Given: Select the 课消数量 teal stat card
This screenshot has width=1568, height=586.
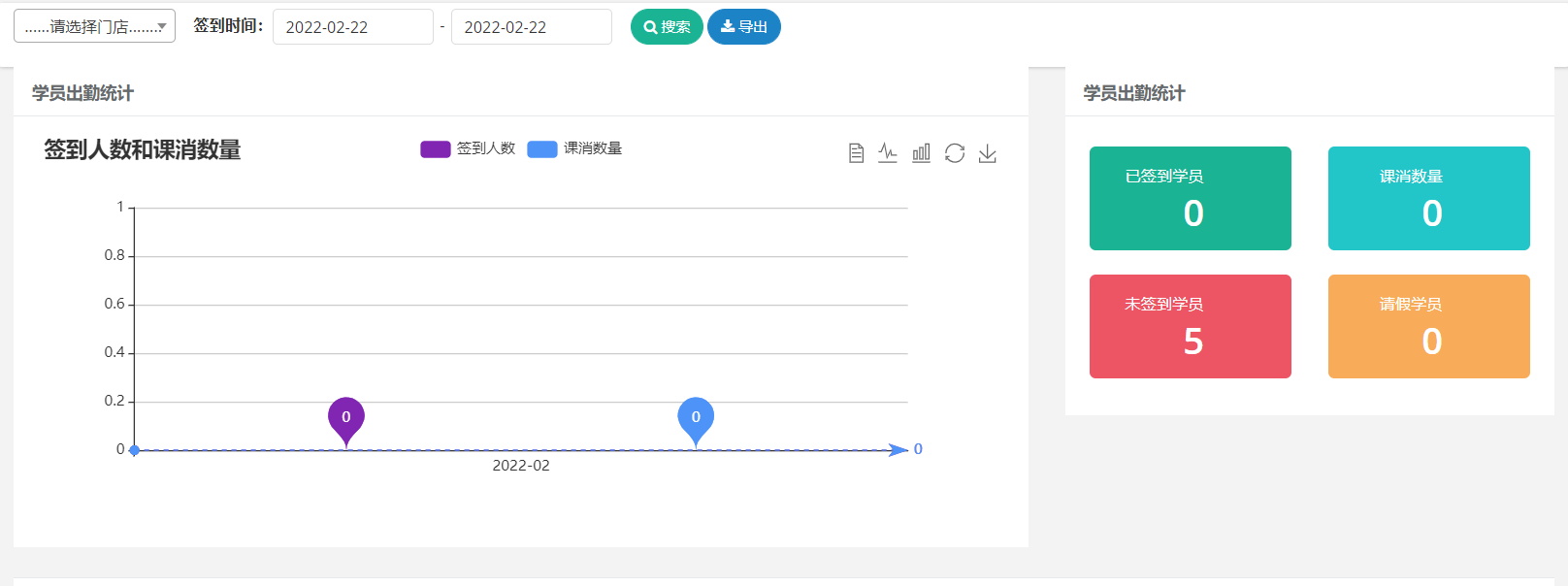Looking at the screenshot, I should (1428, 198).
